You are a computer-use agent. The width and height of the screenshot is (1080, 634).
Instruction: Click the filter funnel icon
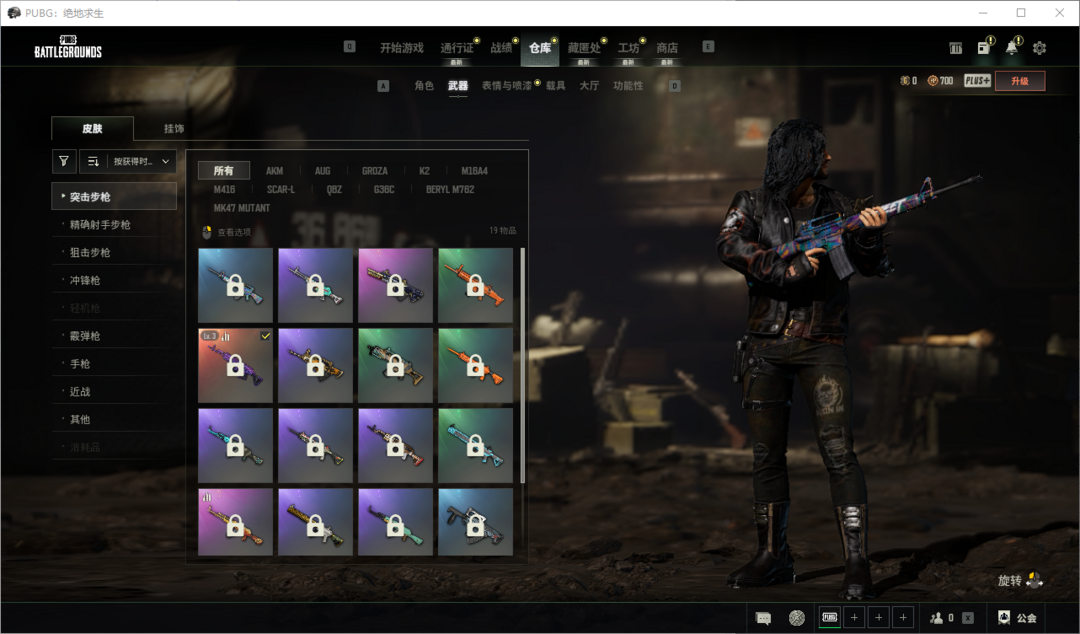64,161
